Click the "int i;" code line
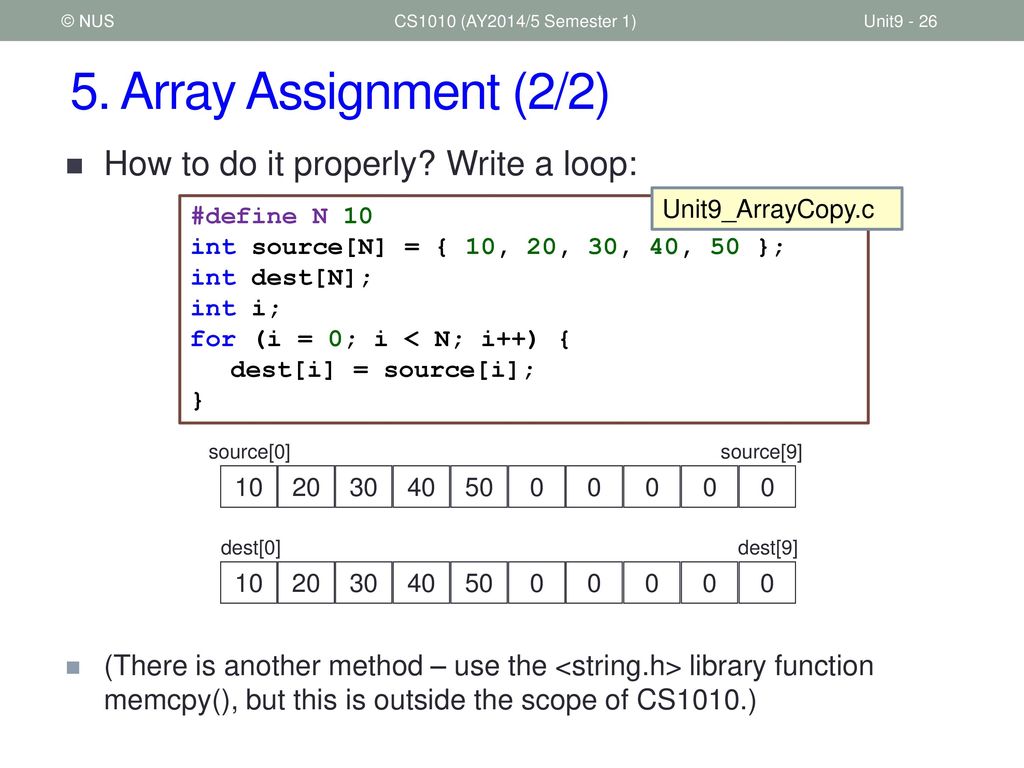 [235, 308]
